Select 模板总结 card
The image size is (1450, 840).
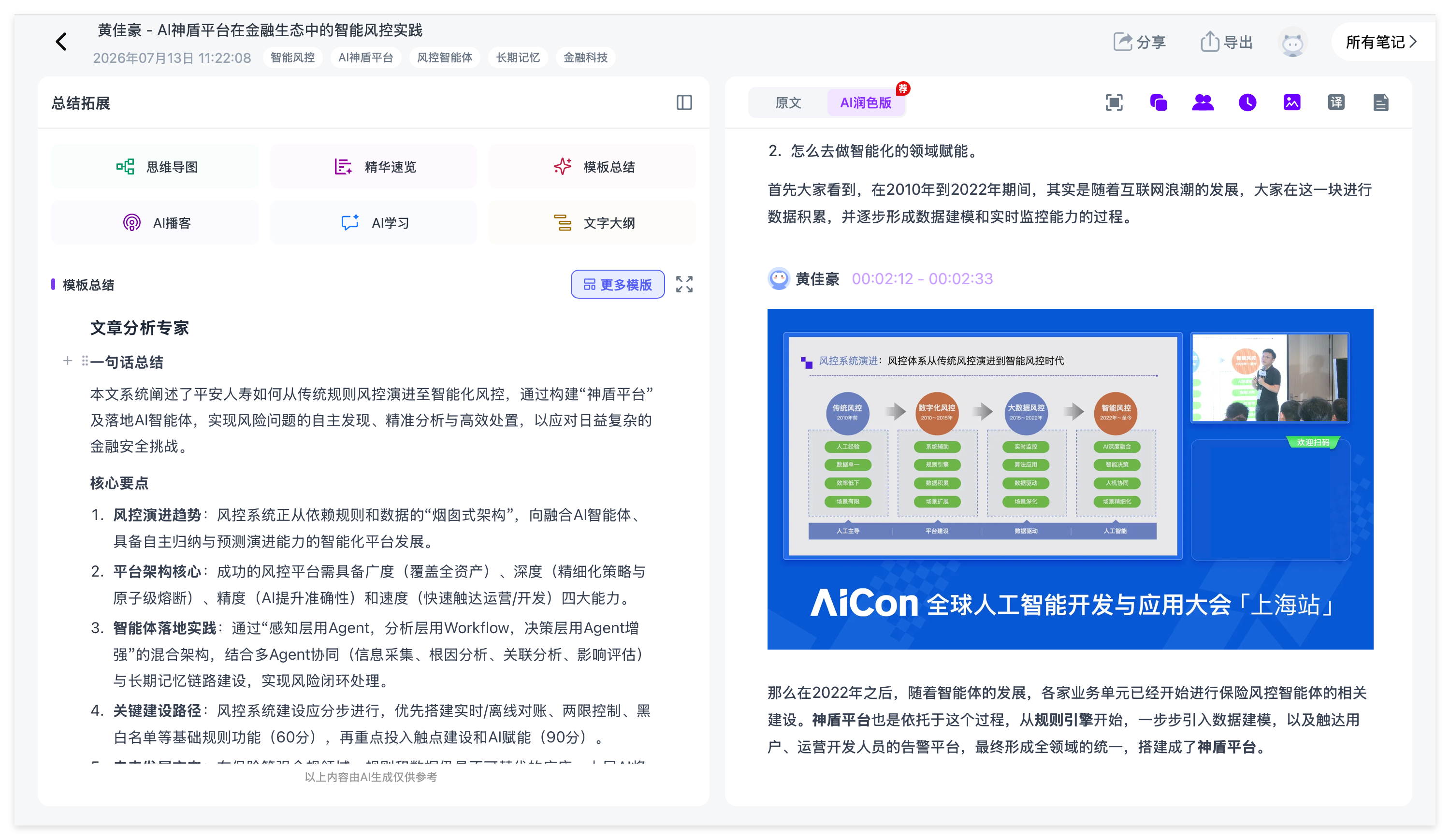(592, 167)
